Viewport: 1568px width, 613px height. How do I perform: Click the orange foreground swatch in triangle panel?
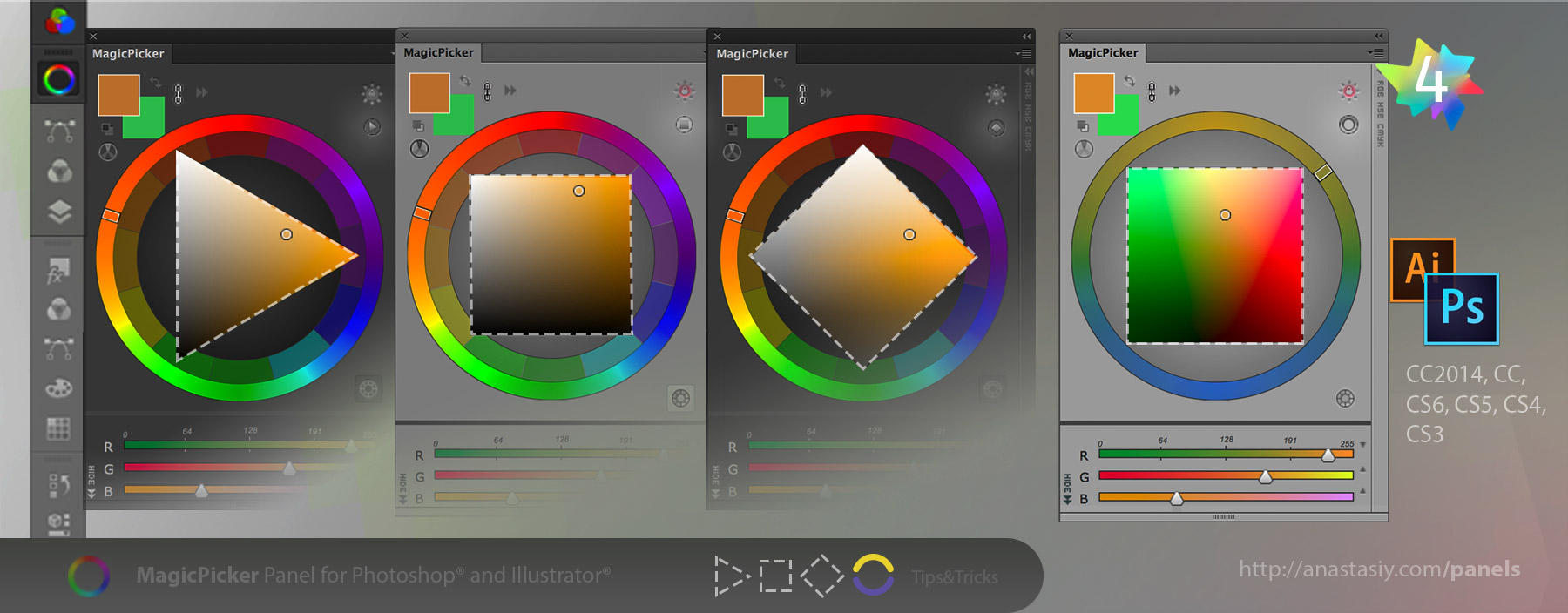click(x=119, y=95)
